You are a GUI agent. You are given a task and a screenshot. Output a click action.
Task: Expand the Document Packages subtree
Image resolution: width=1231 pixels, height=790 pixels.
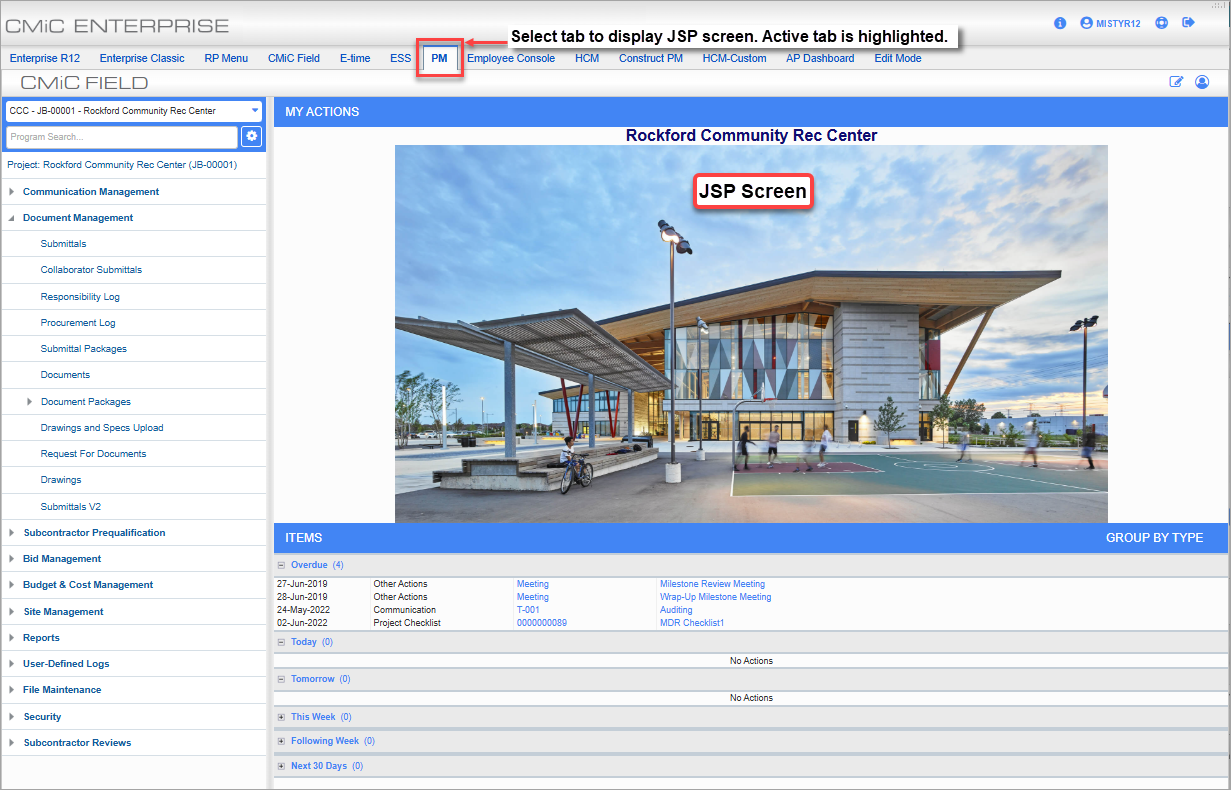click(x=28, y=401)
